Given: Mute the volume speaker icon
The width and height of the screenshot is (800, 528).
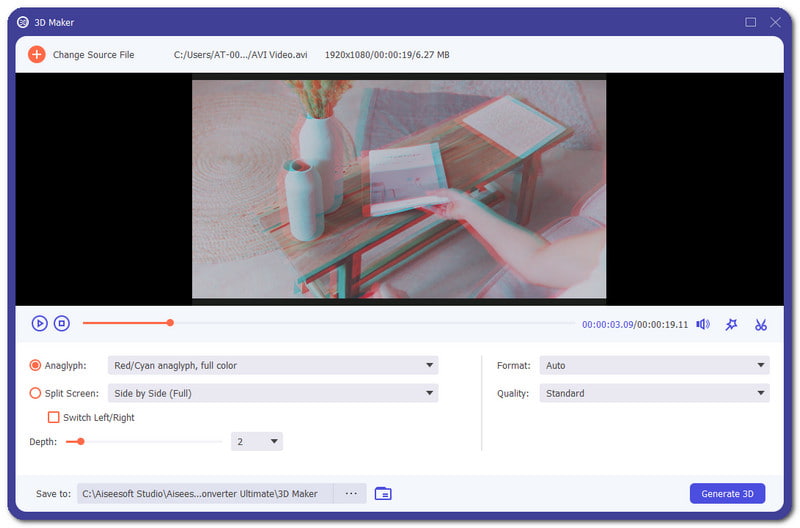Looking at the screenshot, I should (x=703, y=324).
